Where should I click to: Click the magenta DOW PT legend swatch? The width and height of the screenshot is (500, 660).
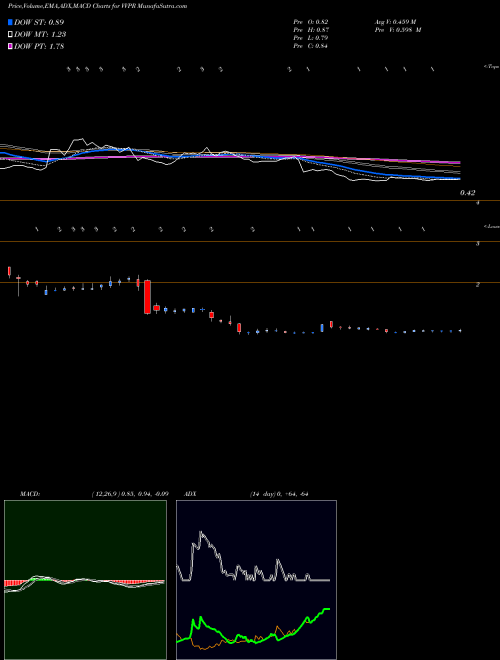point(10,47)
